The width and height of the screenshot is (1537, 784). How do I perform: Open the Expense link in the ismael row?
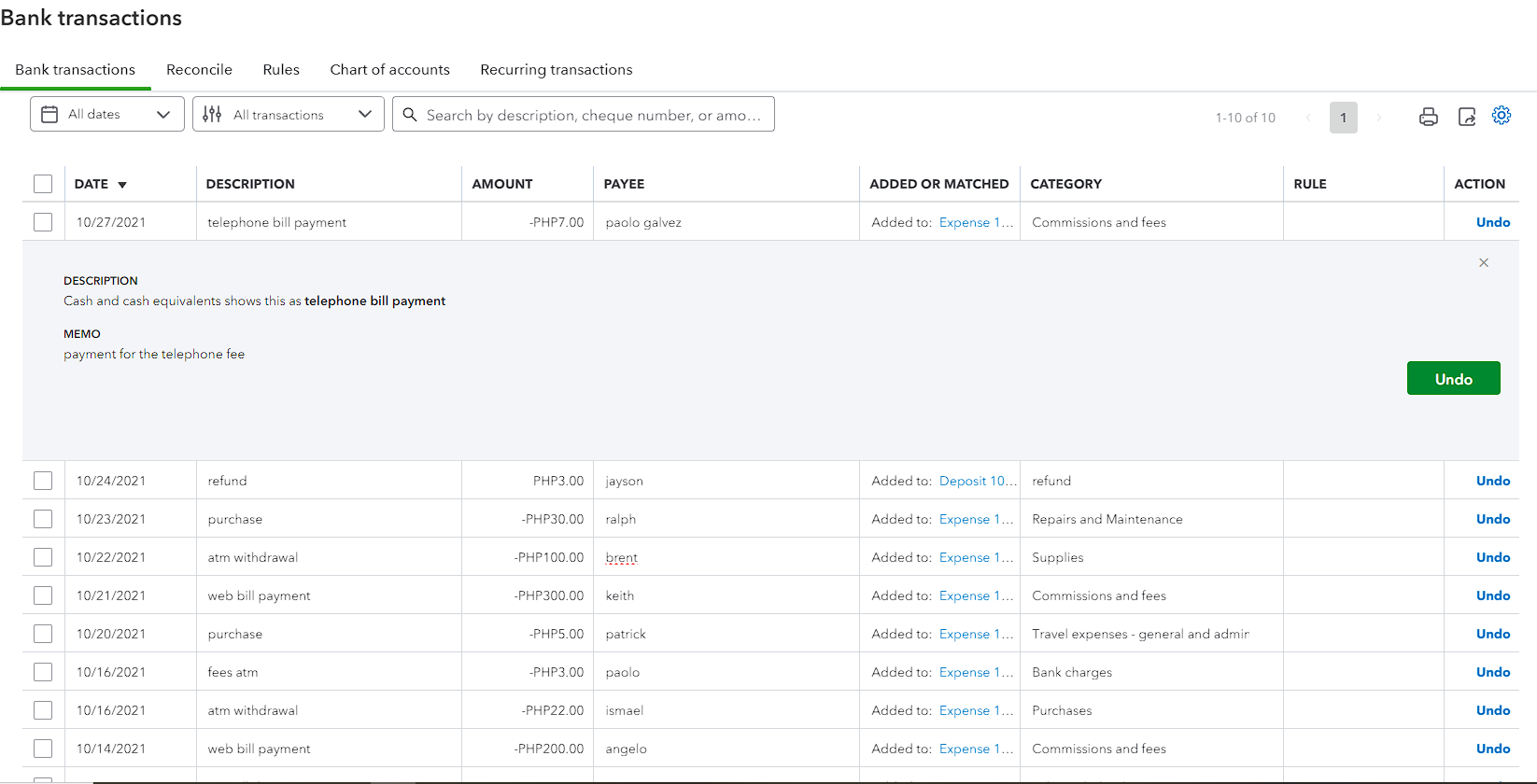click(976, 710)
